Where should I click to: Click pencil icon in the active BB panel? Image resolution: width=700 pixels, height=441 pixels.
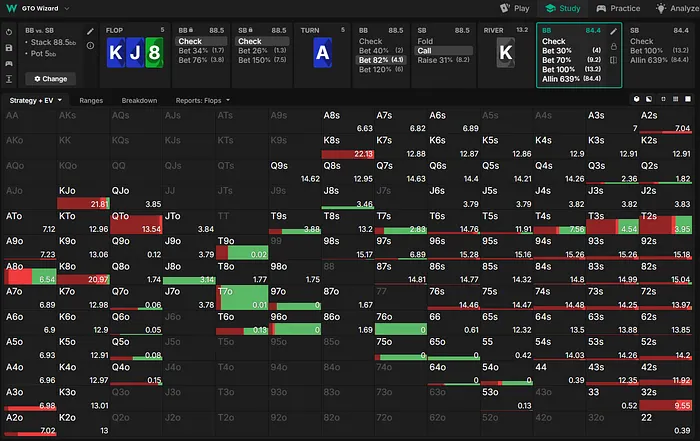[x=615, y=31]
